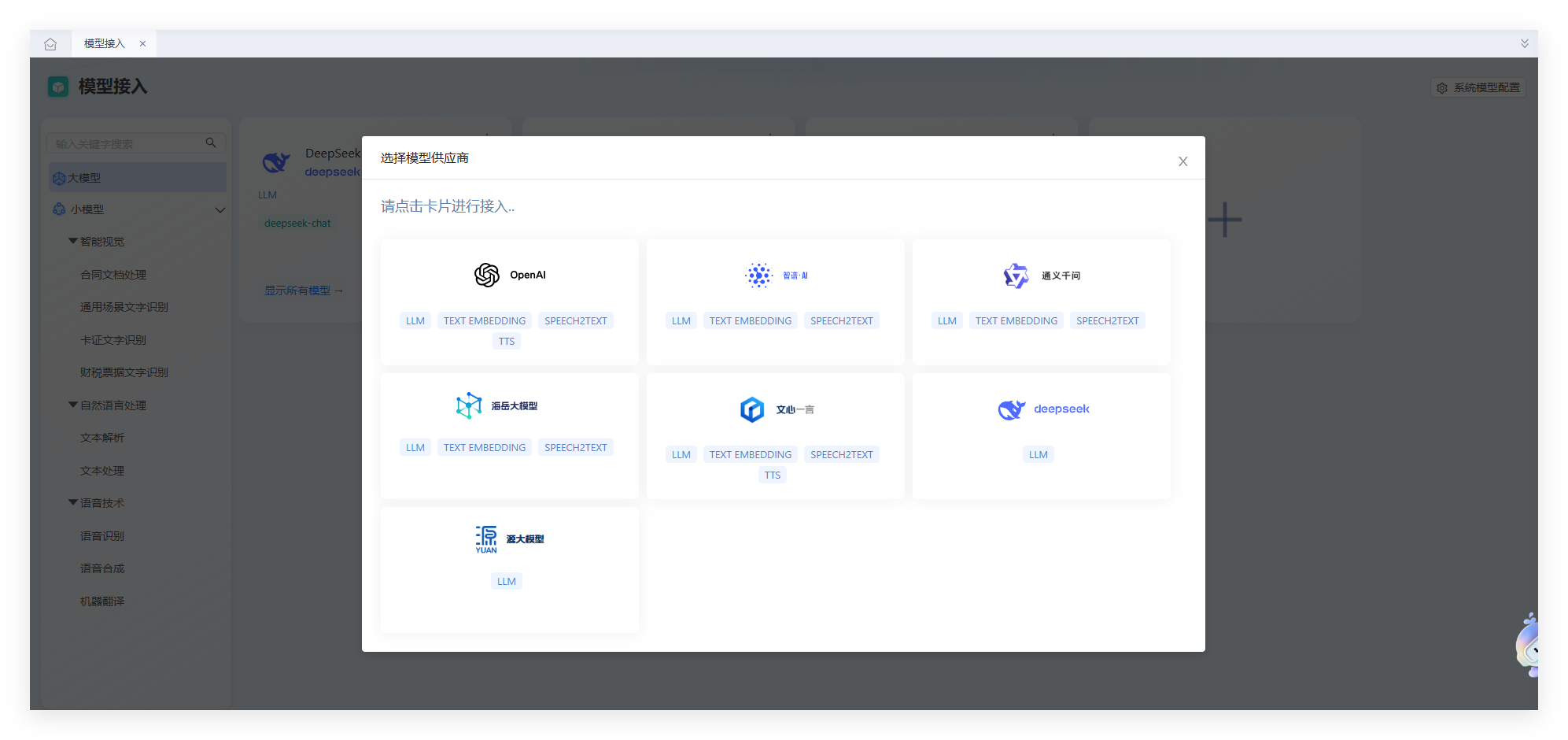Open 语音识别 in the sidebar

click(x=102, y=536)
